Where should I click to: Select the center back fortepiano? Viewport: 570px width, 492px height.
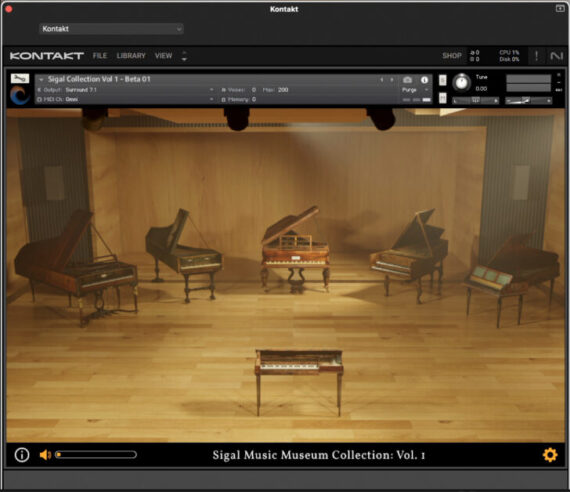(x=295, y=249)
